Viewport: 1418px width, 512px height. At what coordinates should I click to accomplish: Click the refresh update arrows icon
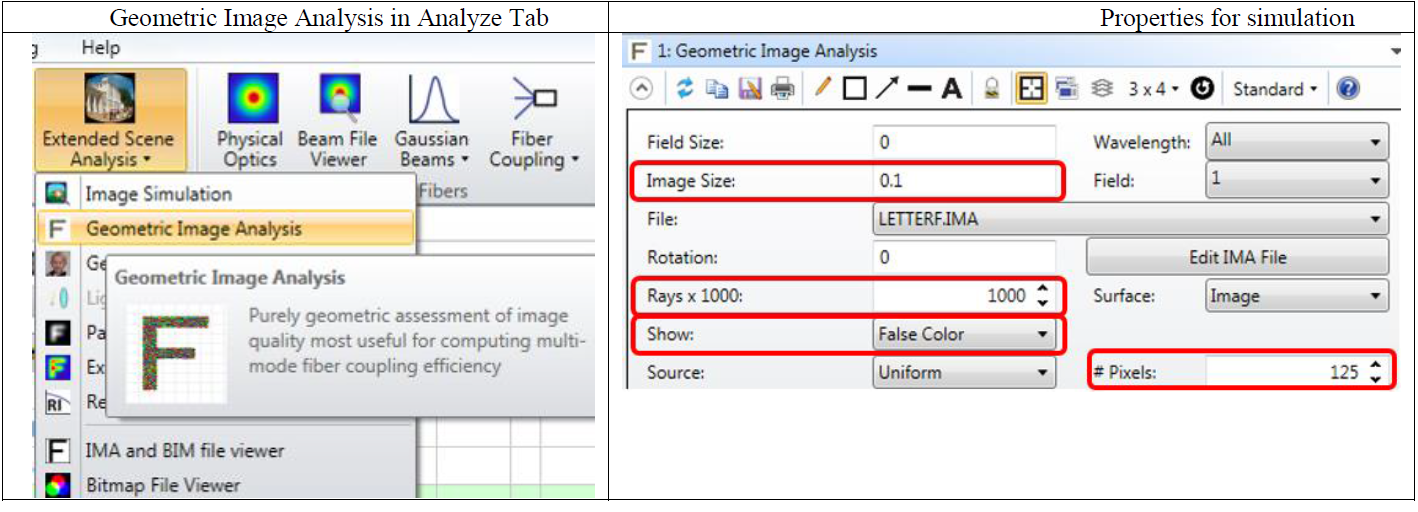point(685,89)
